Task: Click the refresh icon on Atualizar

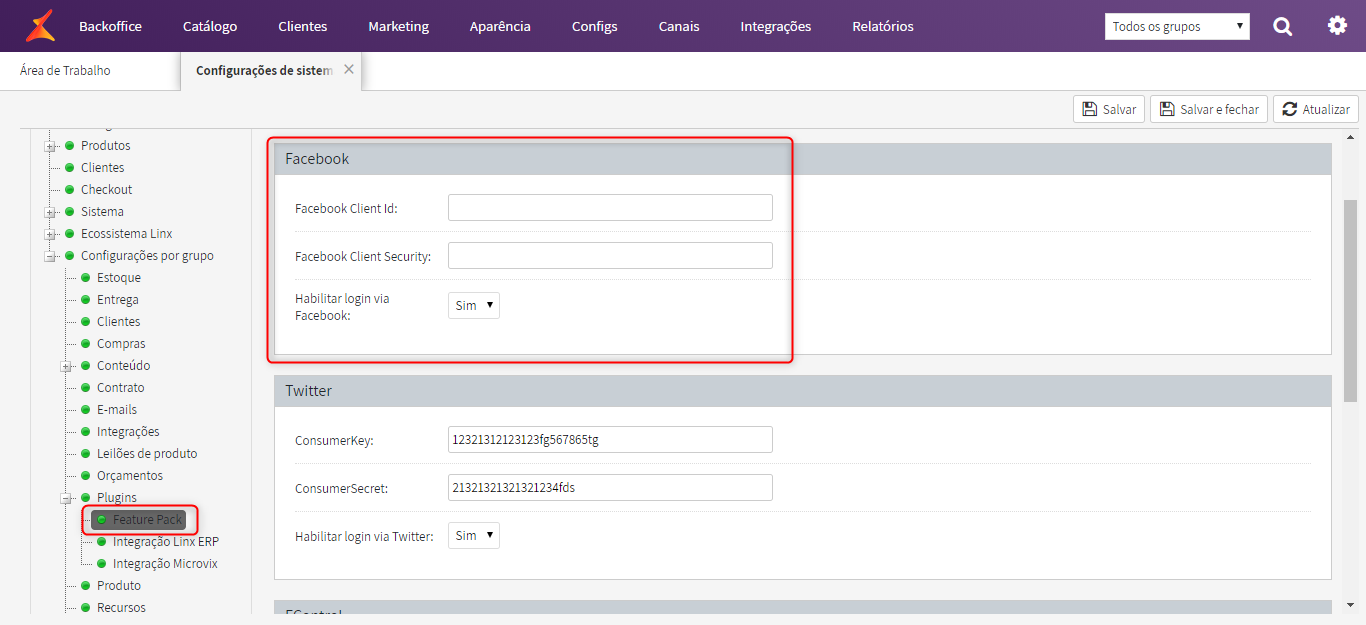Action: [x=1290, y=109]
